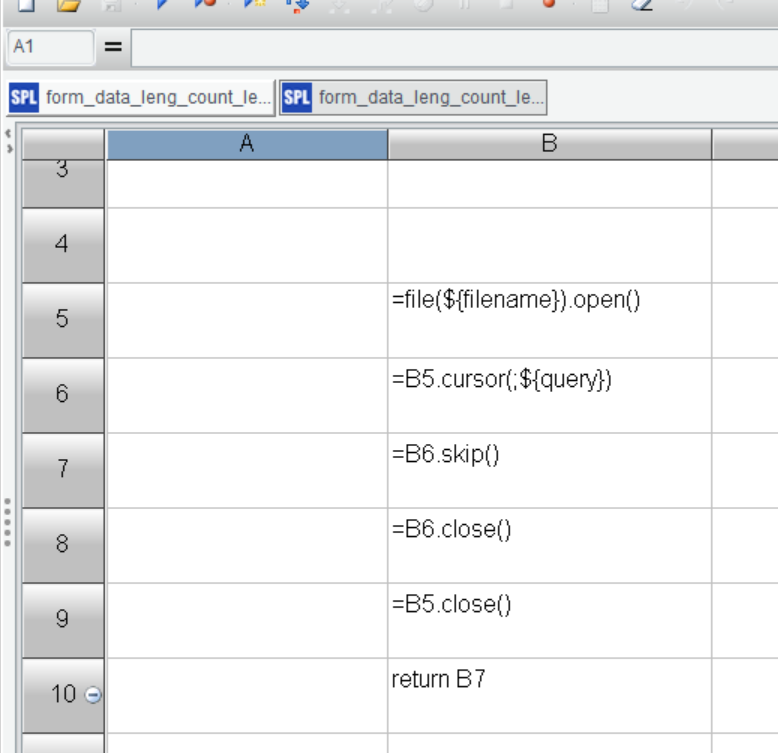Click the select-all grid corner
Screen dimensions: 778x753
pos(63,144)
